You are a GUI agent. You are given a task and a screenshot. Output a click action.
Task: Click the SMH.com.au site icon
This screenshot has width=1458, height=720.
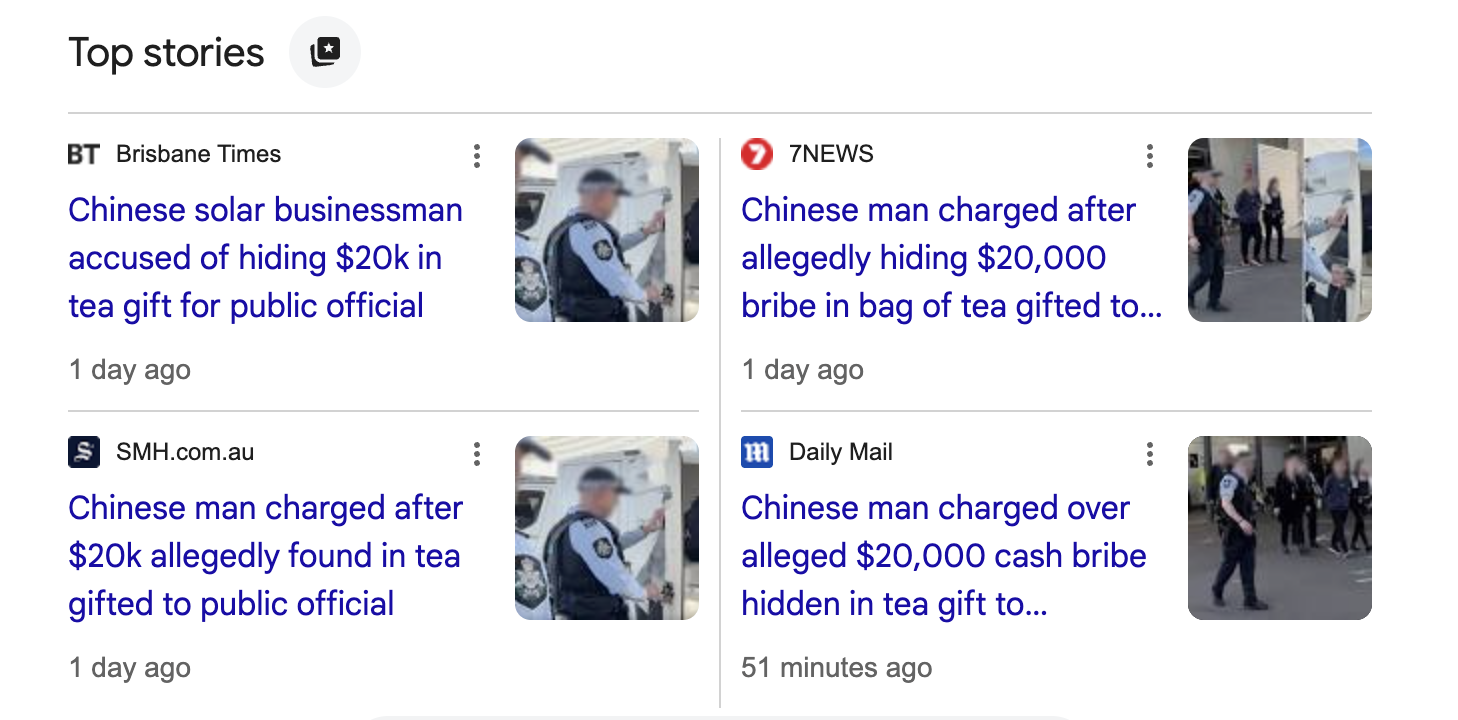click(x=84, y=452)
